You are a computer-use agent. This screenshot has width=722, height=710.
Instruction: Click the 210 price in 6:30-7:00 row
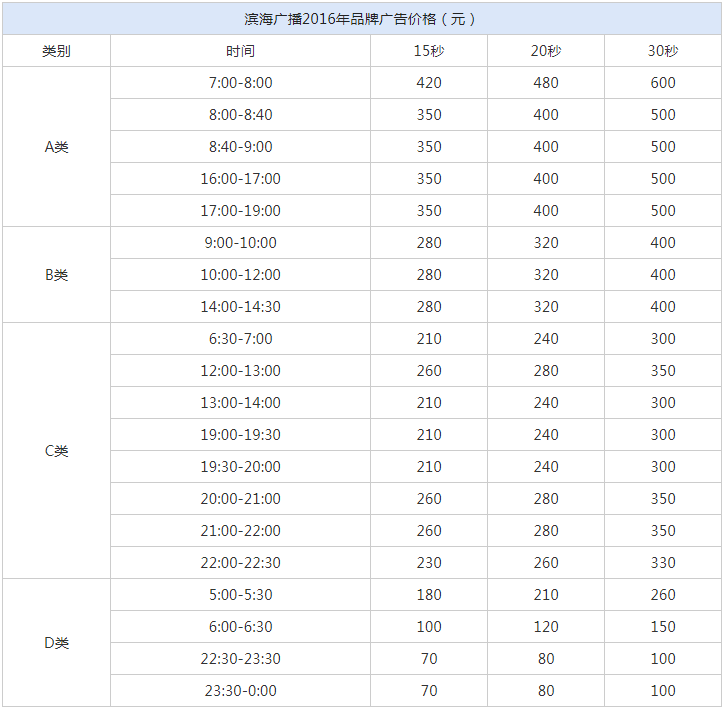429,339
